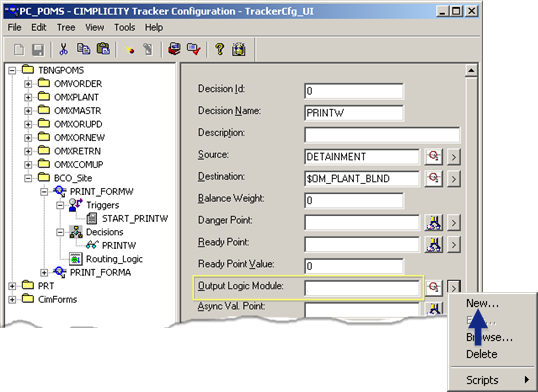Click popup arrow next to Output Logic Module

pos(454,288)
